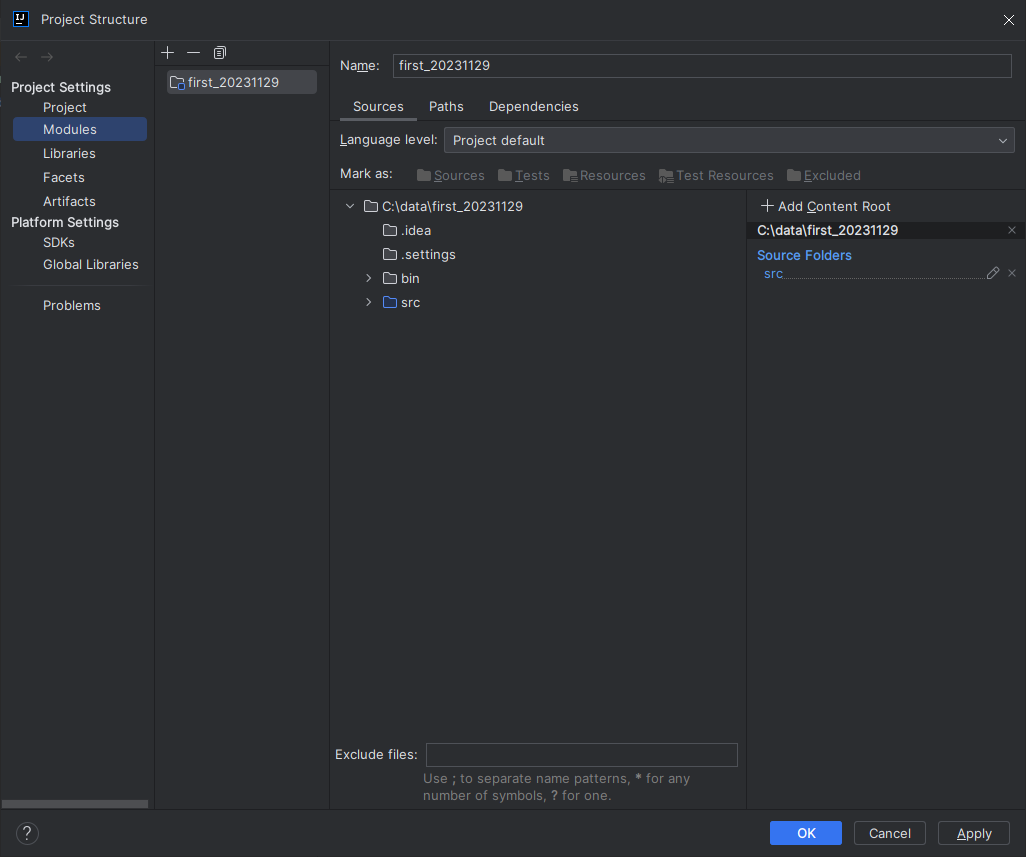Open the Language level dropdown
The height and width of the screenshot is (857, 1026).
coord(1001,140)
